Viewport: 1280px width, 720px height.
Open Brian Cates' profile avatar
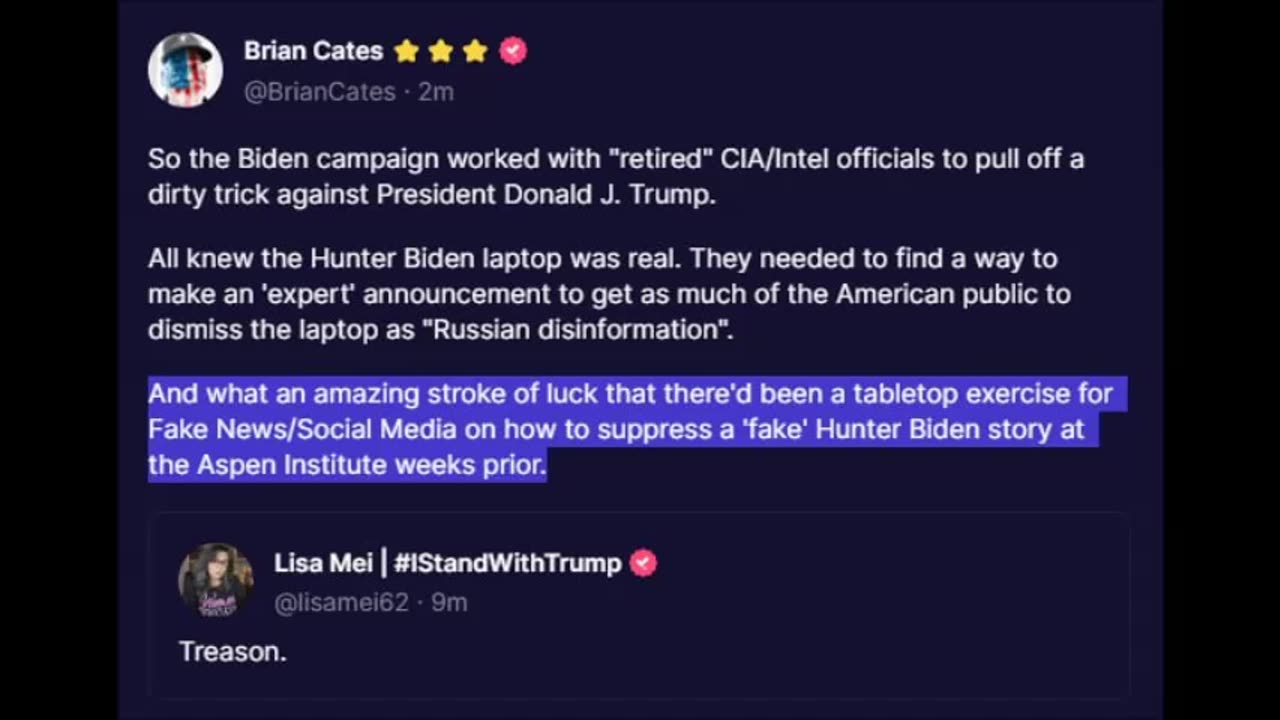click(185, 70)
